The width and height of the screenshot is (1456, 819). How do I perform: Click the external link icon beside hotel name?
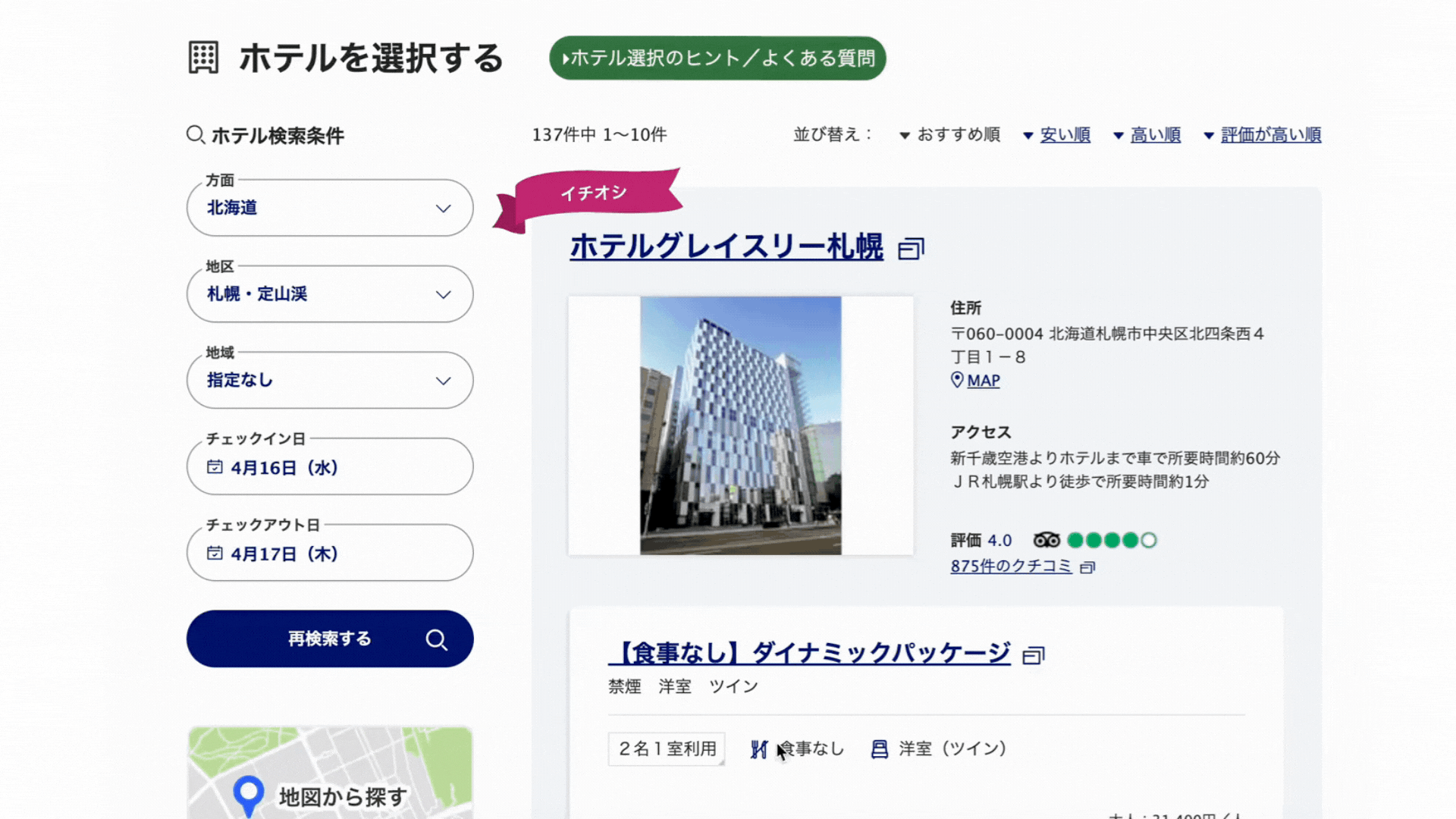[x=911, y=249]
